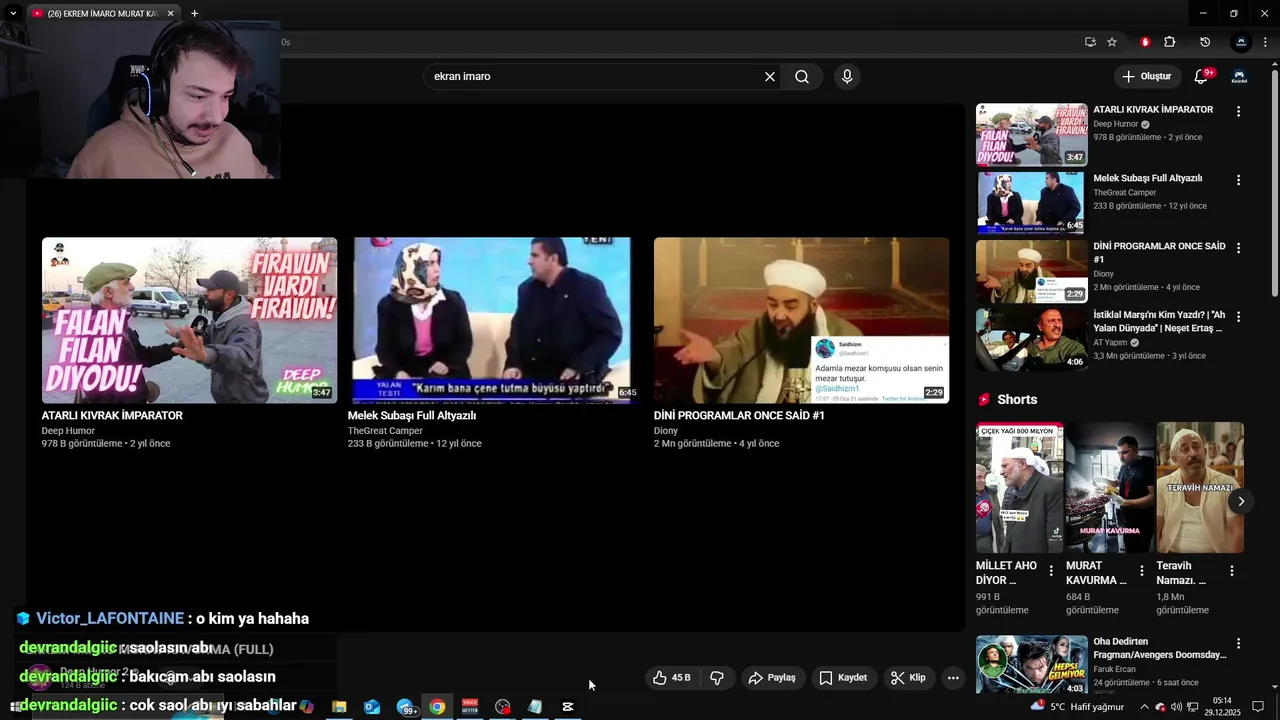Screen dimensions: 1280x720
Task: Open AT Yapım channel link in sidebar
Action: [x=1110, y=342]
